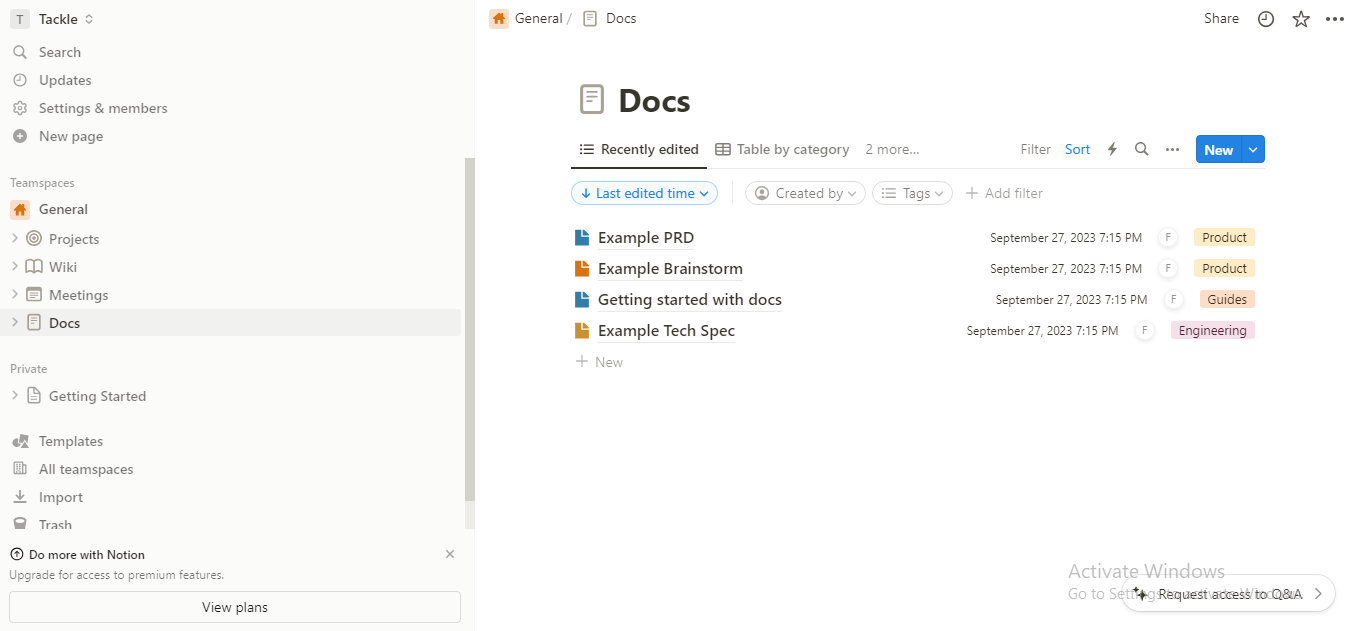Click the Getting Started page icon

point(34,396)
